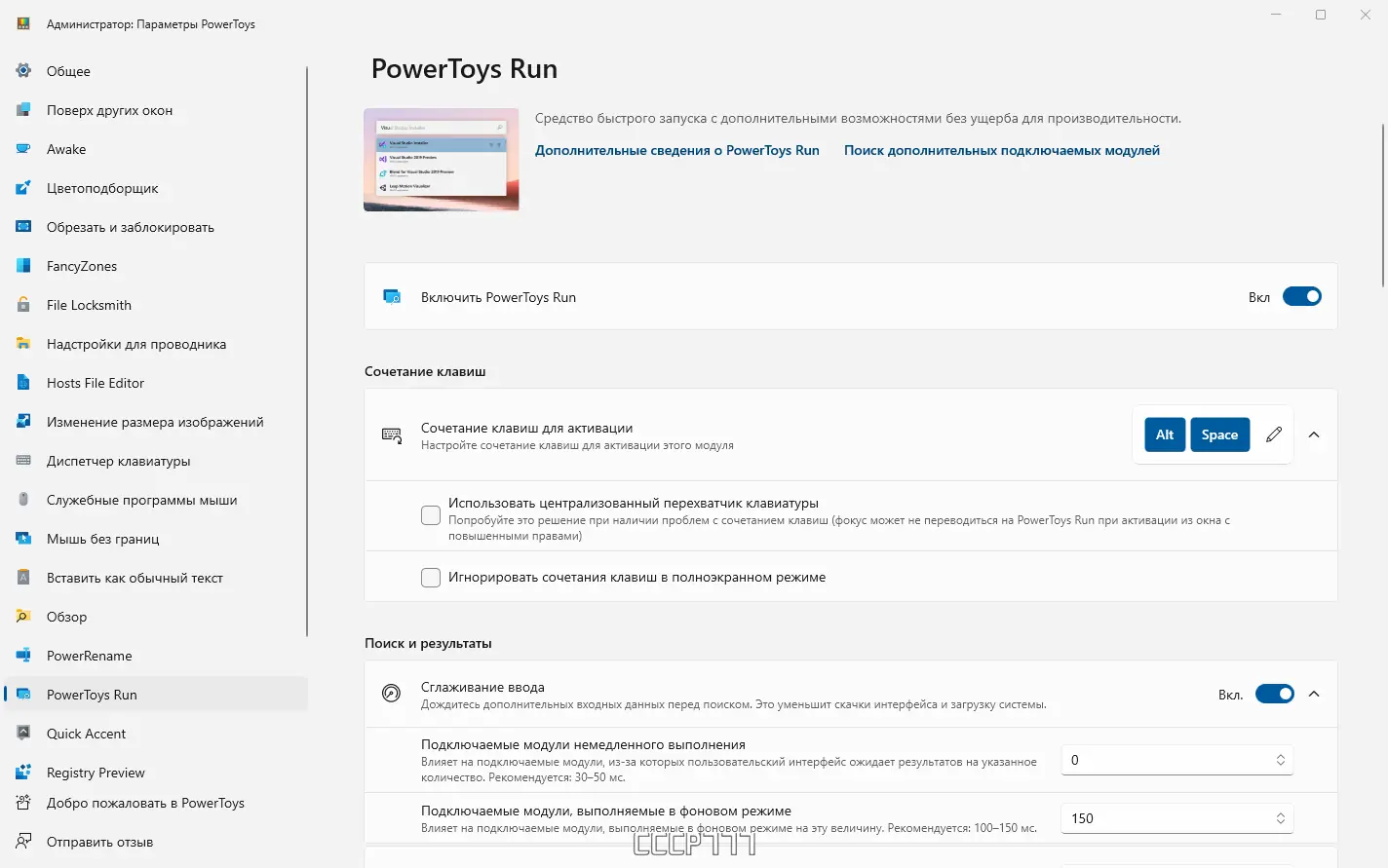This screenshot has height=868, width=1388.
Task: Click the spinner arrows on the 0 value box
Action: point(1281,760)
